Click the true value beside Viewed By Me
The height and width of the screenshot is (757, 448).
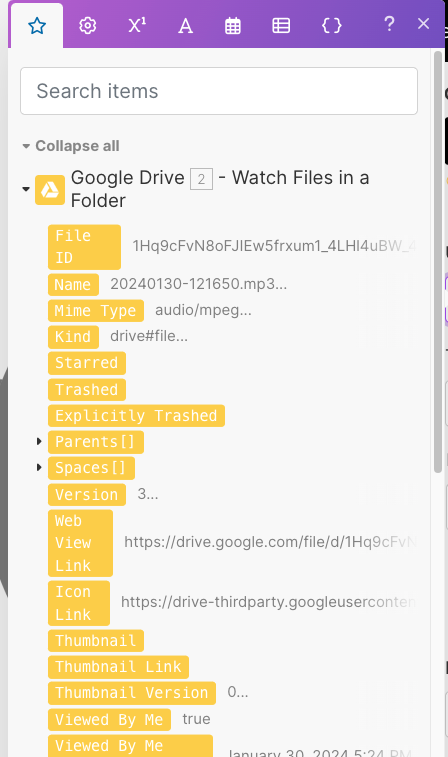click(x=196, y=719)
